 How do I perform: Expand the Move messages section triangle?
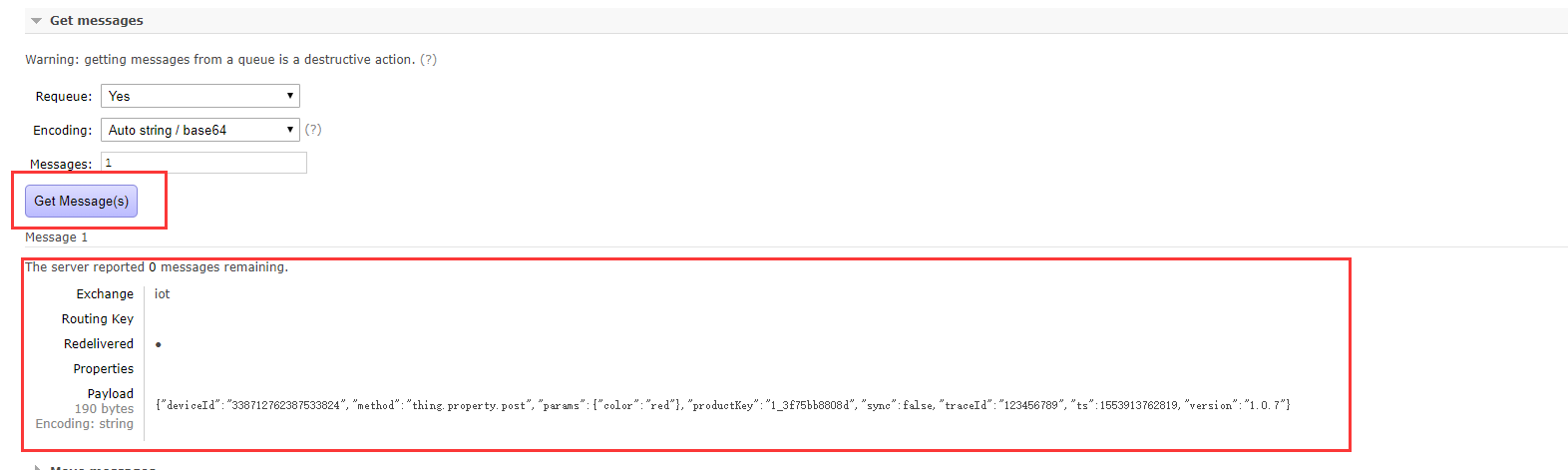tap(37, 467)
